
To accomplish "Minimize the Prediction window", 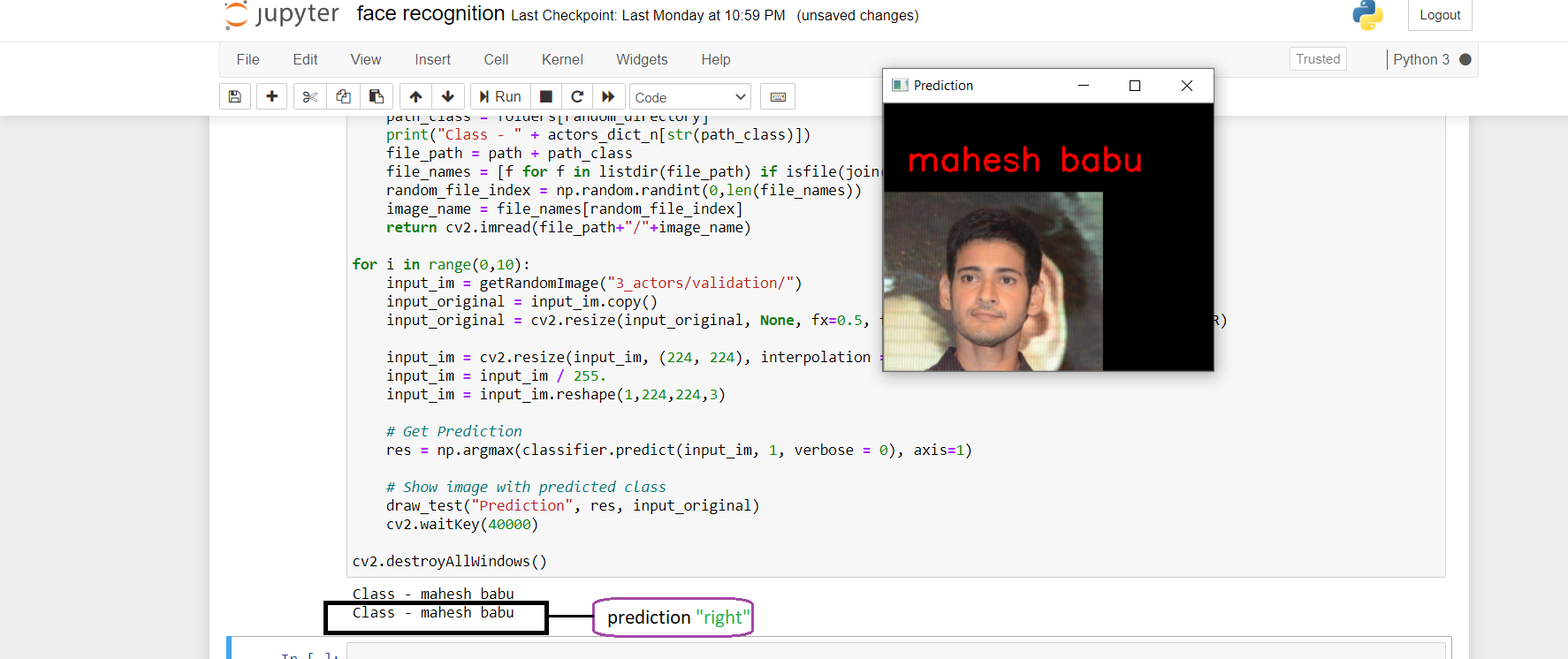I will (x=1084, y=86).
